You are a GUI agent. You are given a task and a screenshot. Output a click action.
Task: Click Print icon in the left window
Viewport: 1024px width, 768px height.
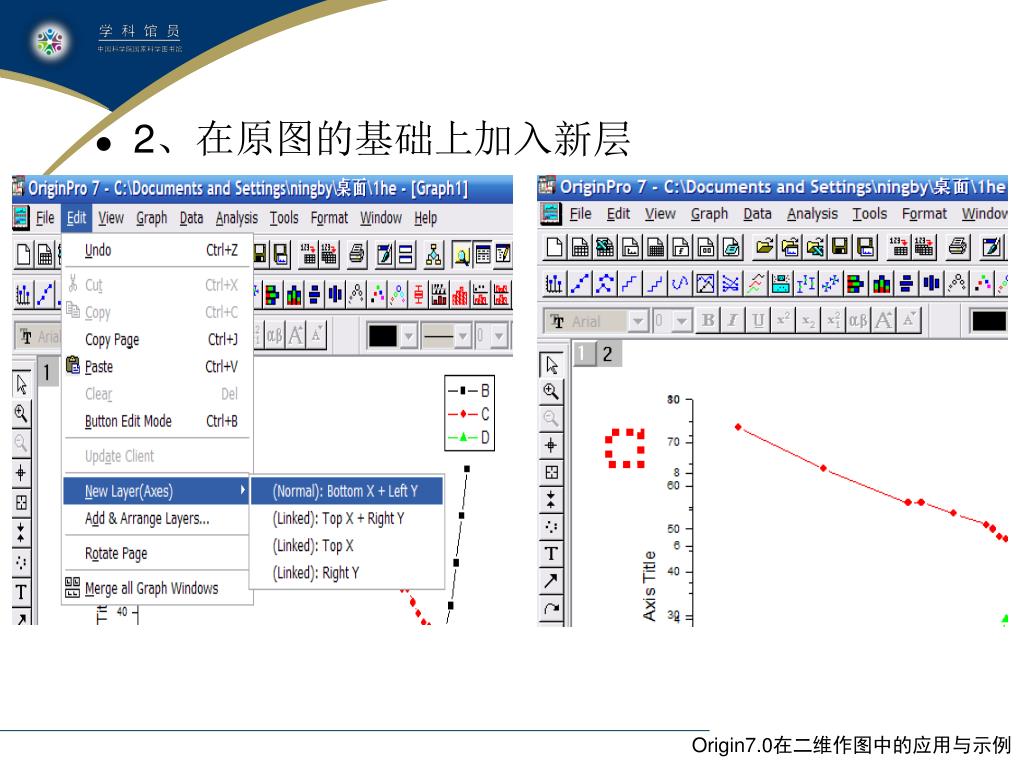357,253
